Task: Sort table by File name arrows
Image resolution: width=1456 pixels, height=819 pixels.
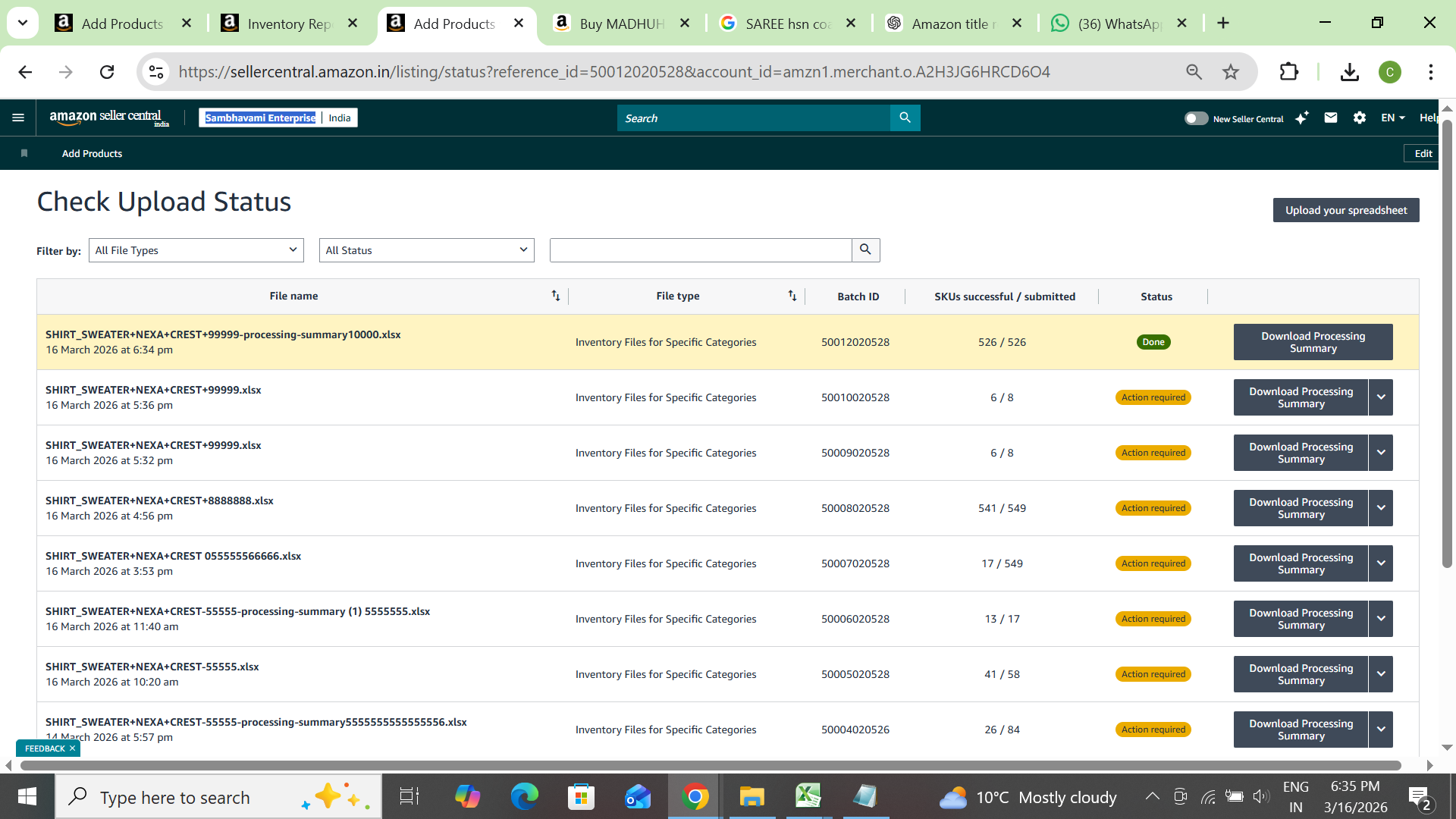Action: 556,296
